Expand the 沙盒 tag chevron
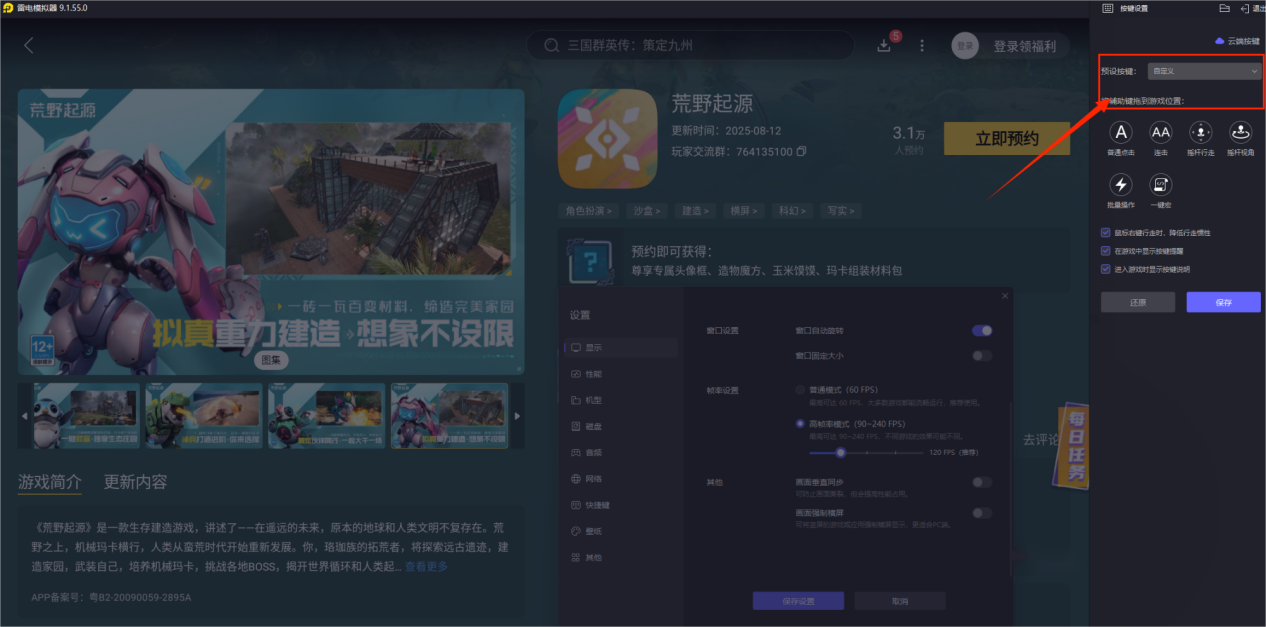The image size is (1266, 627). pyautogui.click(x=657, y=210)
